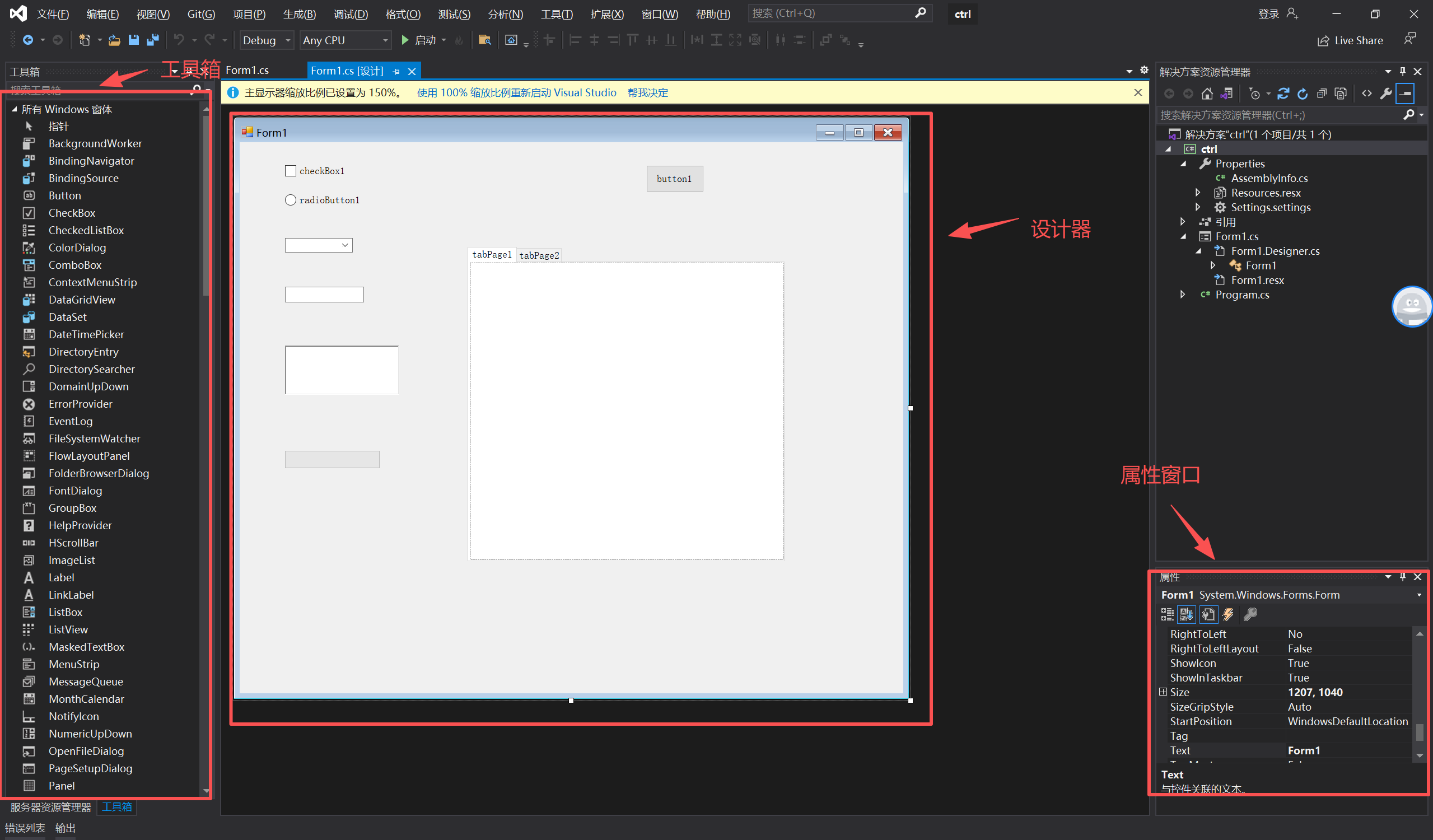
Task: Click the View Code icon in Solution Explorer
Action: point(1366,94)
